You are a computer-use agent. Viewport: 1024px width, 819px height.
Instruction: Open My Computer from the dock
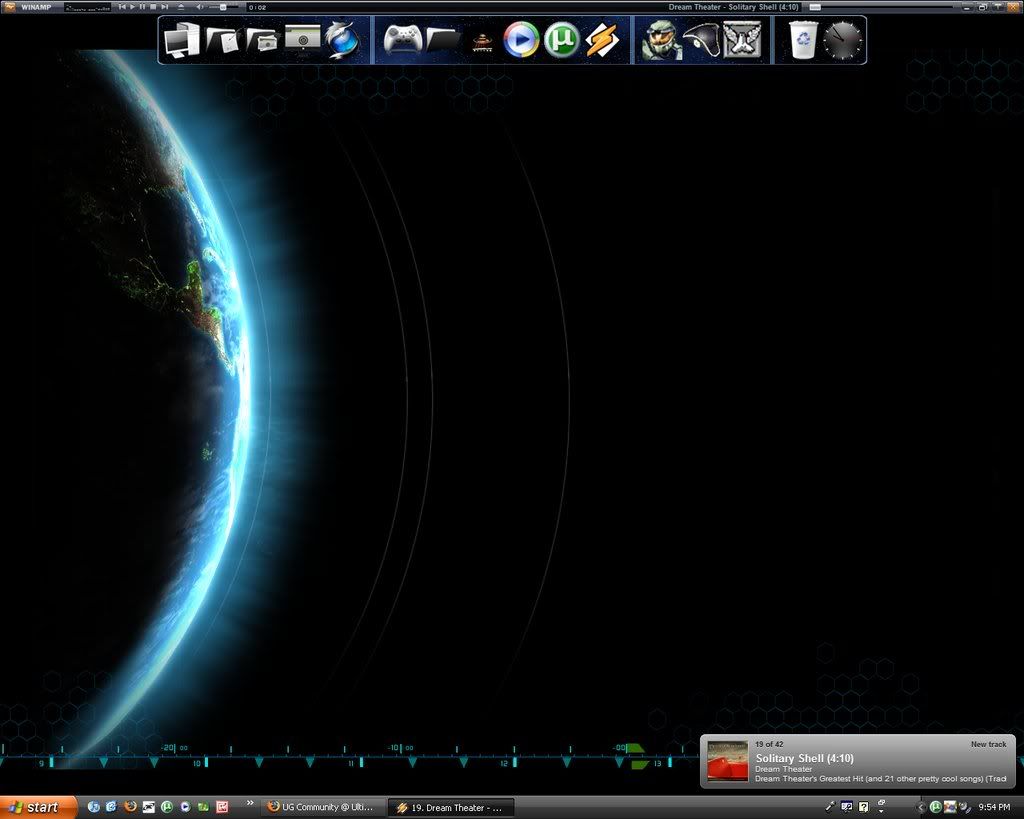(182, 40)
